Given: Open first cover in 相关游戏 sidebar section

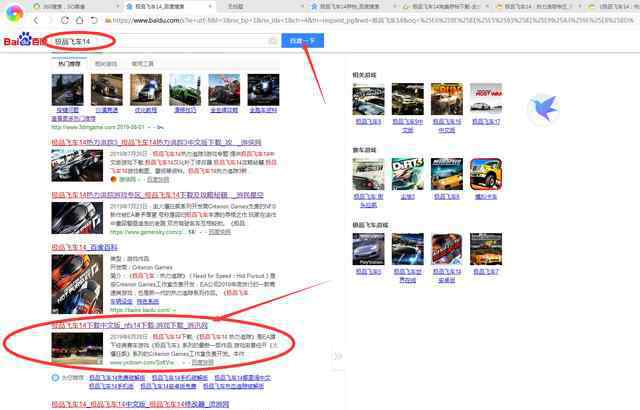Looking at the screenshot, I should [x=368, y=99].
